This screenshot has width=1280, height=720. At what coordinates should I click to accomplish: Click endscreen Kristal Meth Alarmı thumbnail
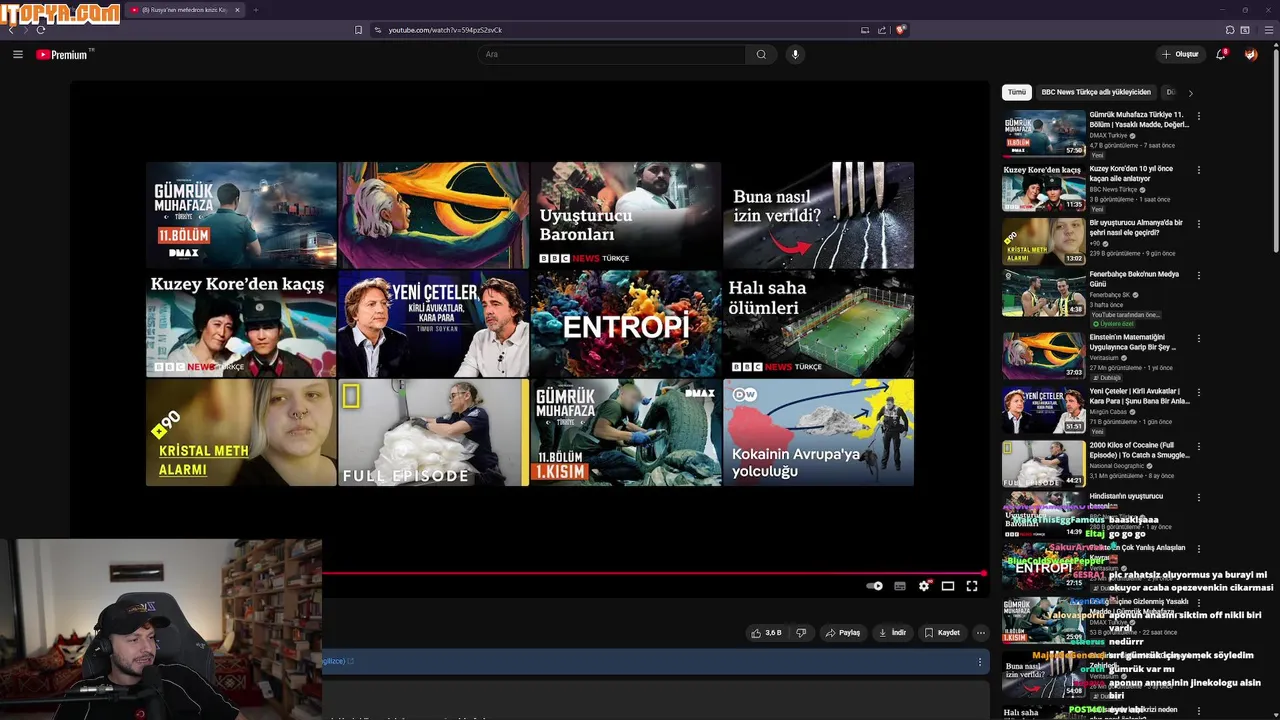pos(241,432)
